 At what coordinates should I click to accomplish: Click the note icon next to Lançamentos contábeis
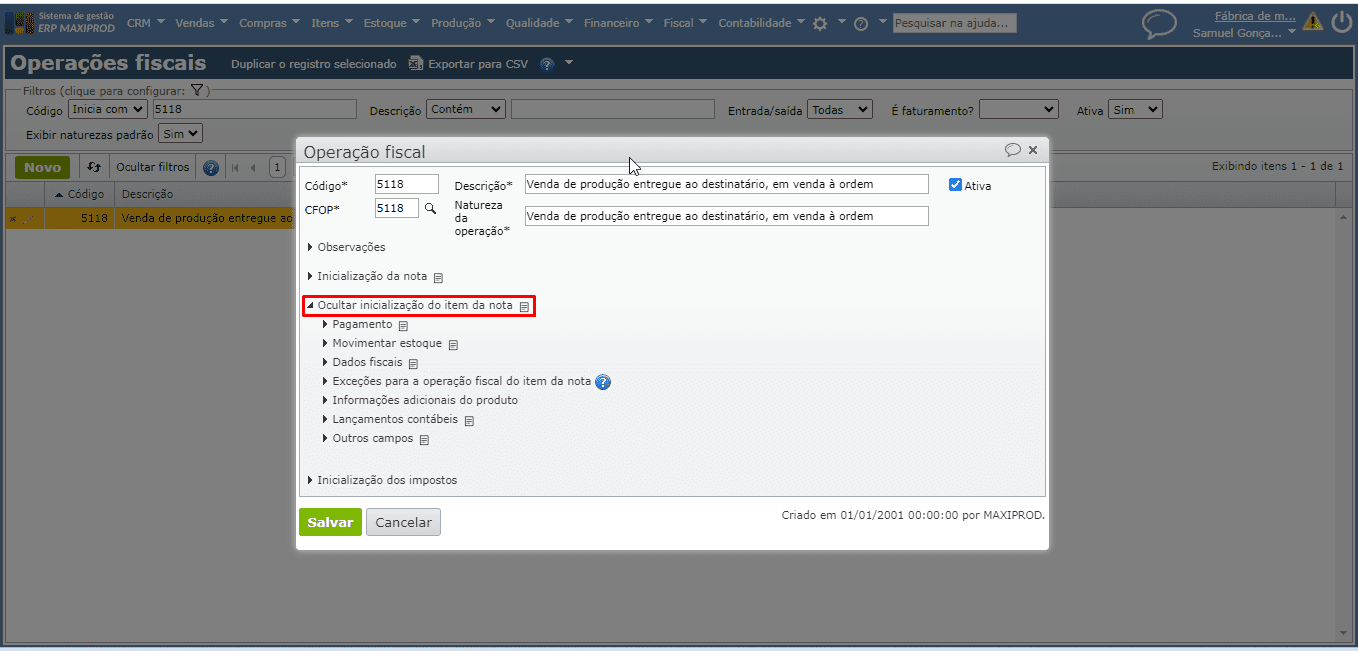pos(469,421)
